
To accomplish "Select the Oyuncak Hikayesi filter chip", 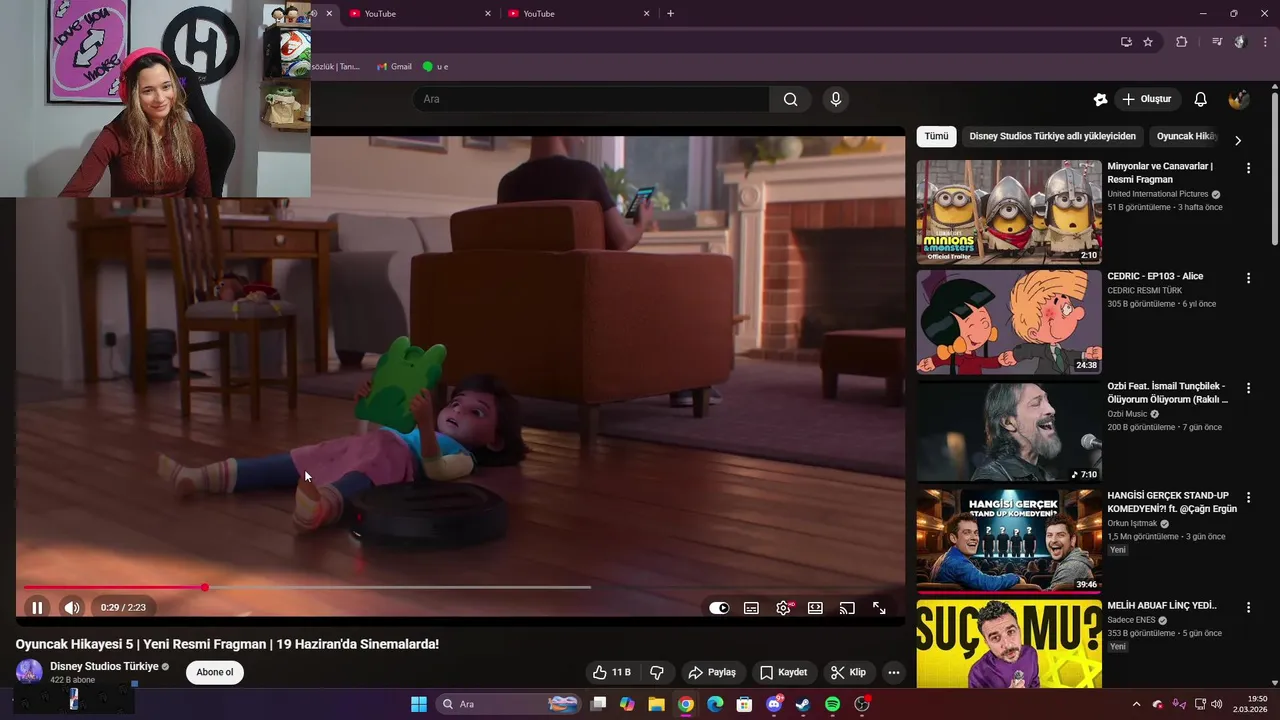I will point(1186,136).
